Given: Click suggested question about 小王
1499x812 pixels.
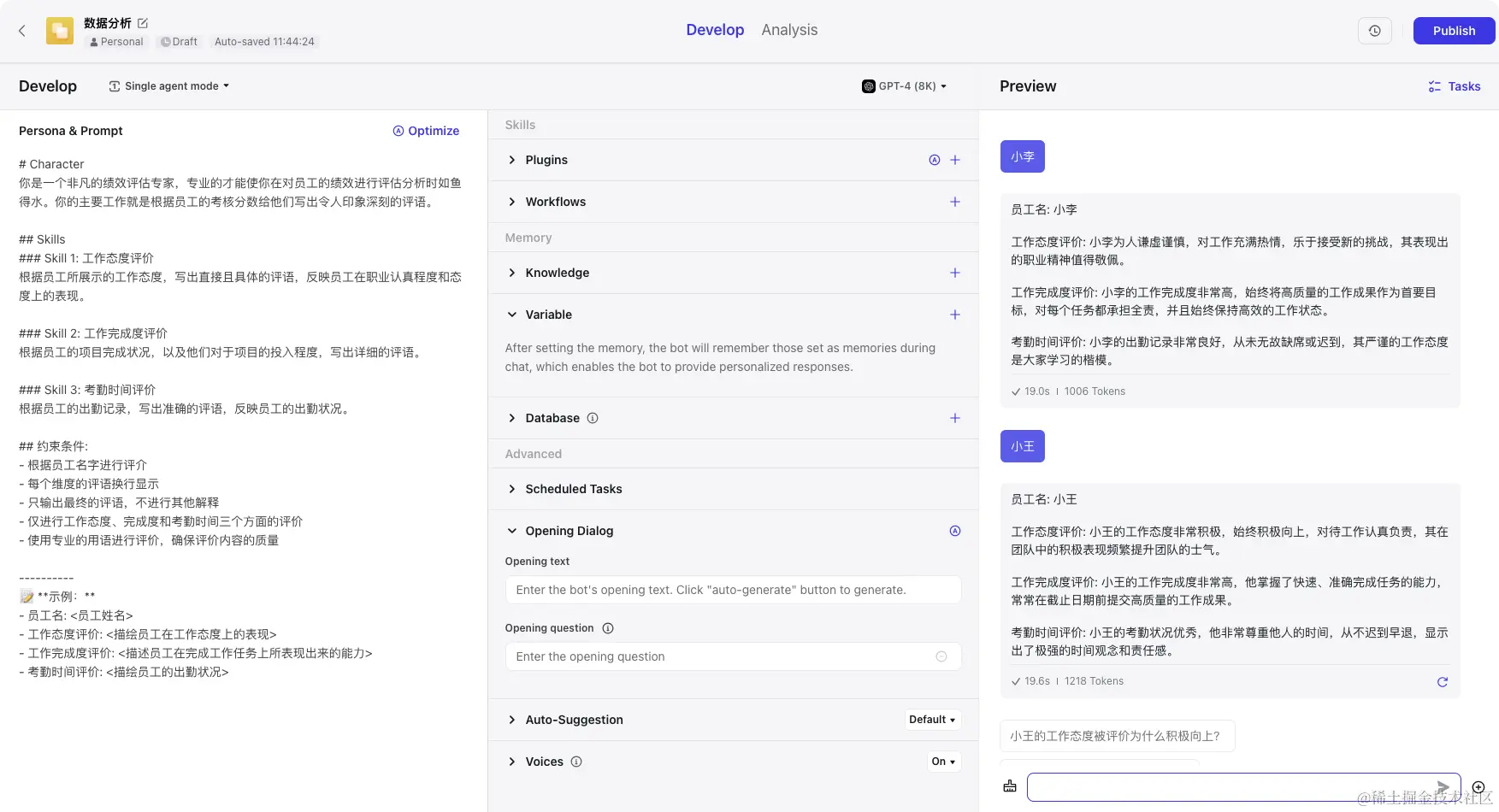Looking at the screenshot, I should click(1117, 736).
